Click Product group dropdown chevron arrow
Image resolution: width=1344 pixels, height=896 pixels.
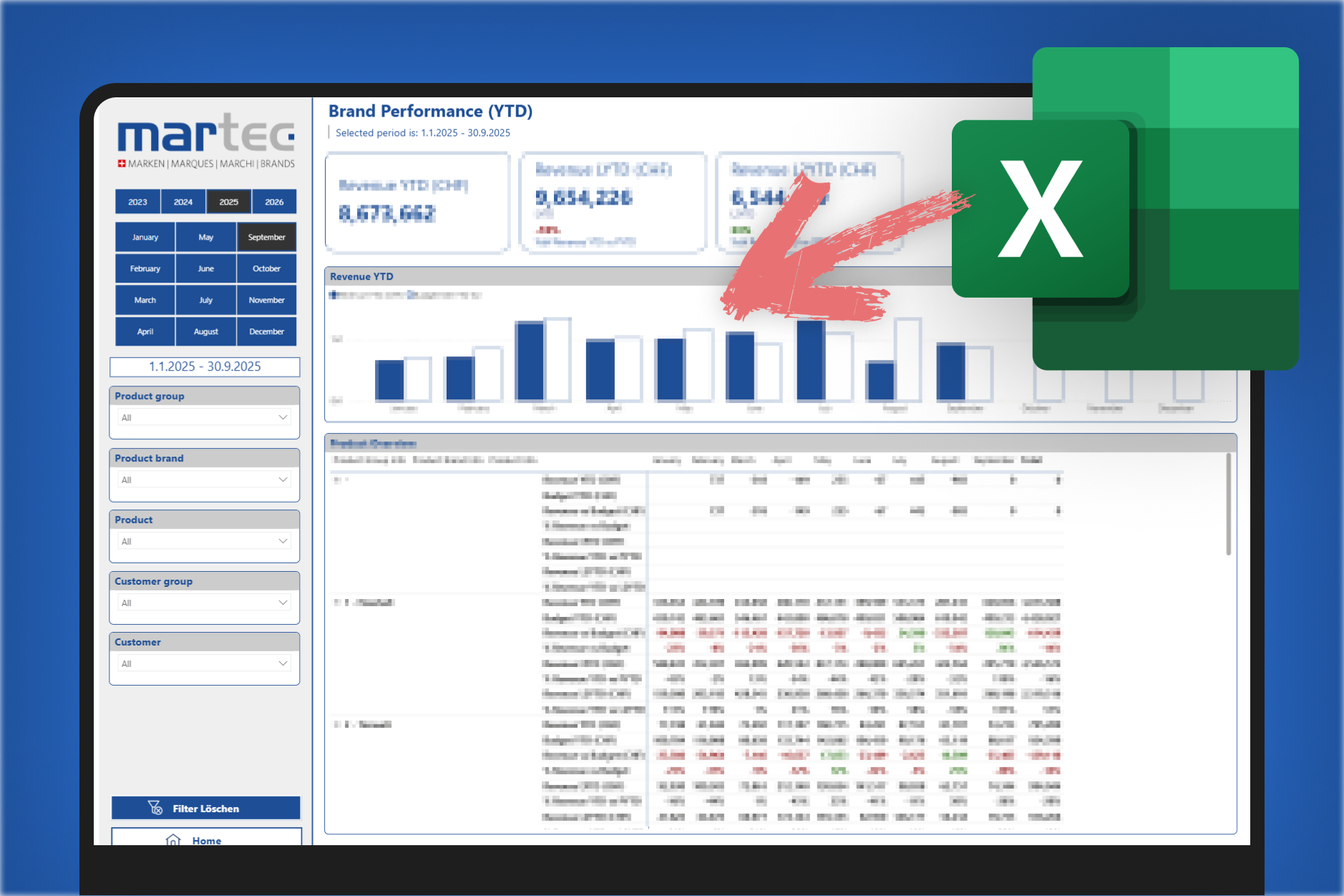point(283,417)
